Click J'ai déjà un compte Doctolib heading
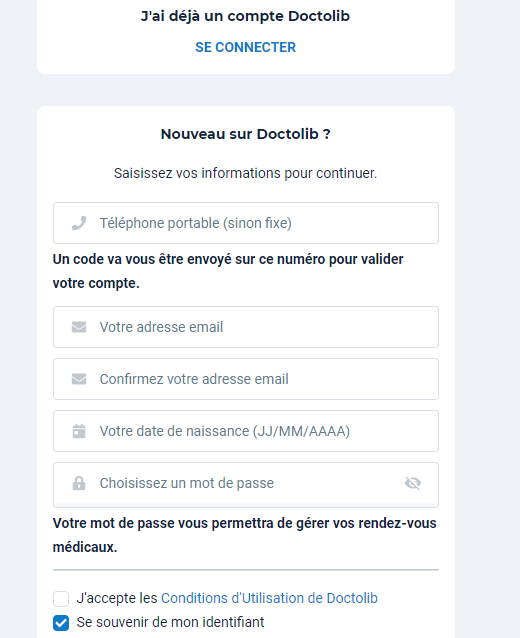The width and height of the screenshot is (520, 638). click(245, 16)
